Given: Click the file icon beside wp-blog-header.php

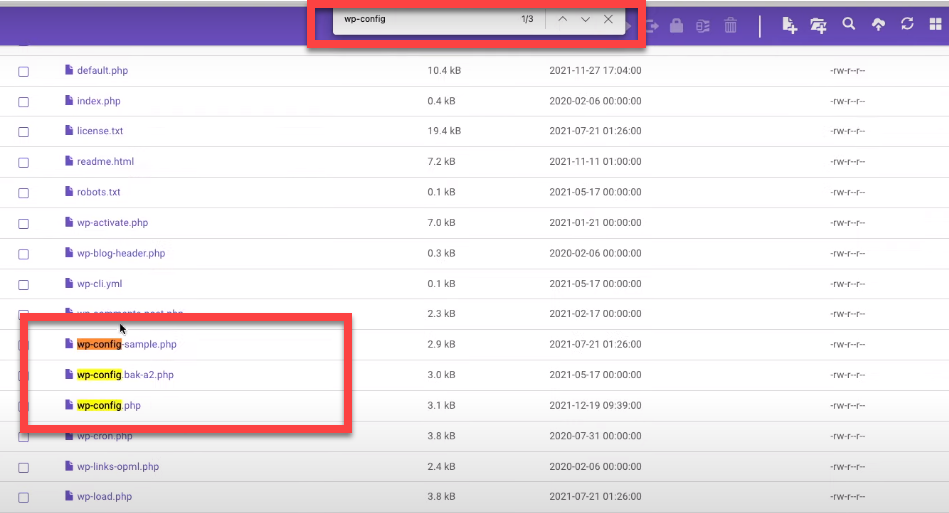Looking at the screenshot, I should coord(69,252).
